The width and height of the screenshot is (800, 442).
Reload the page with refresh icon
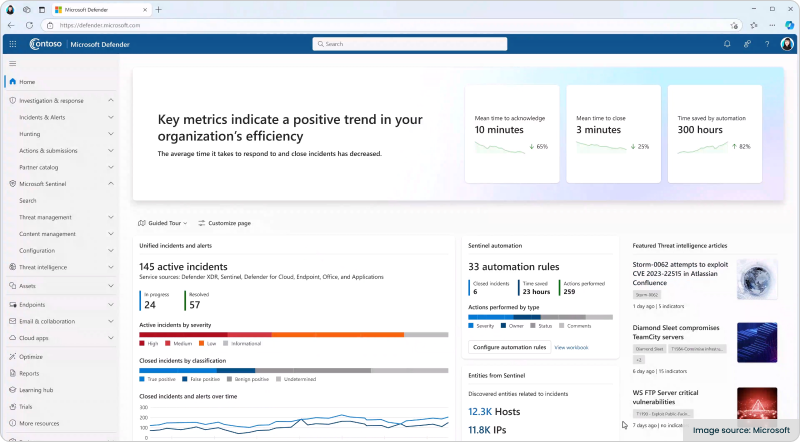[29, 25]
